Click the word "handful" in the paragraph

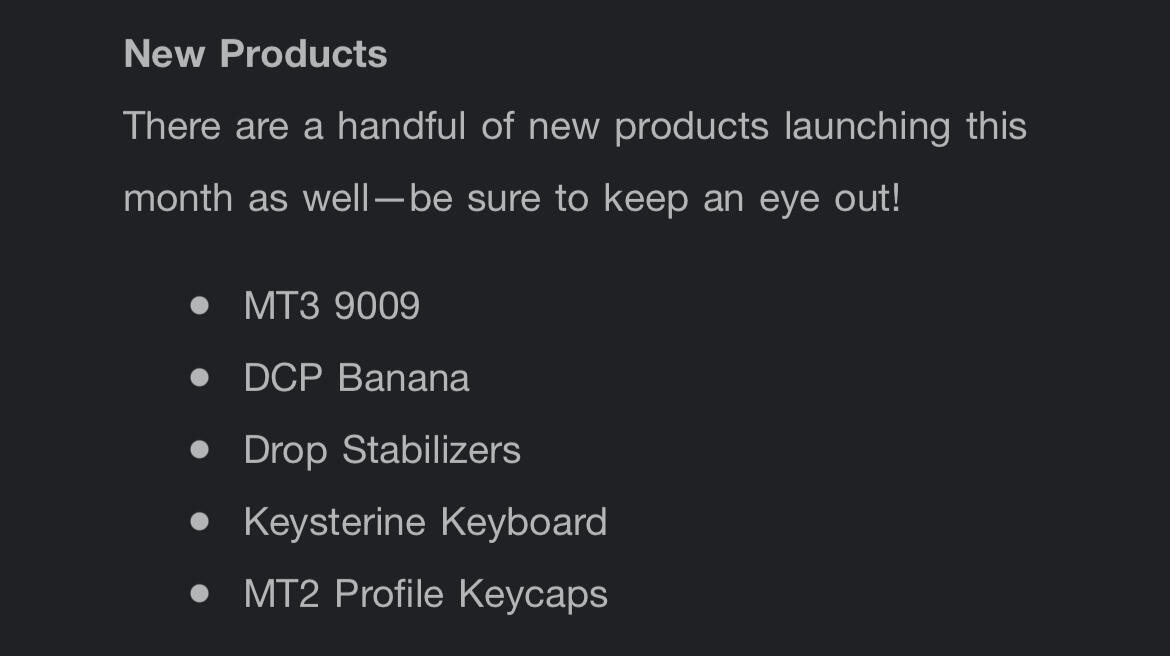[x=401, y=125]
